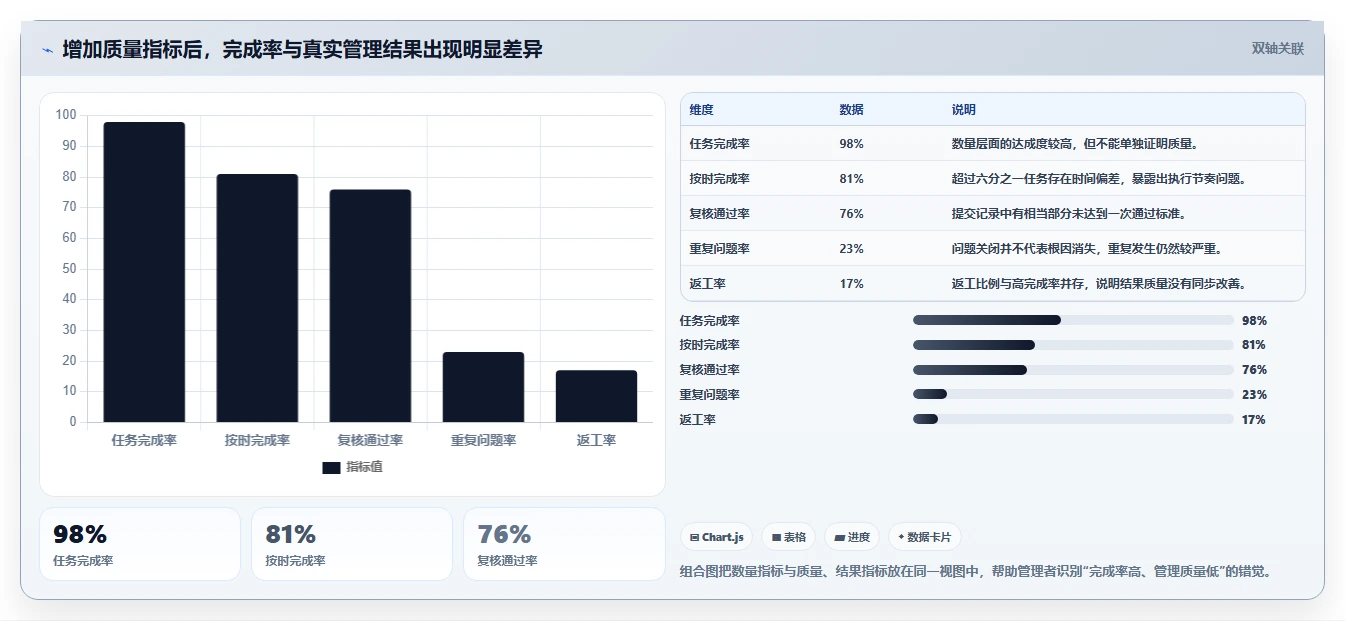The image size is (1345, 621).
Task: Click the 76% progress bar for 复核通过率
Action: point(1073,370)
